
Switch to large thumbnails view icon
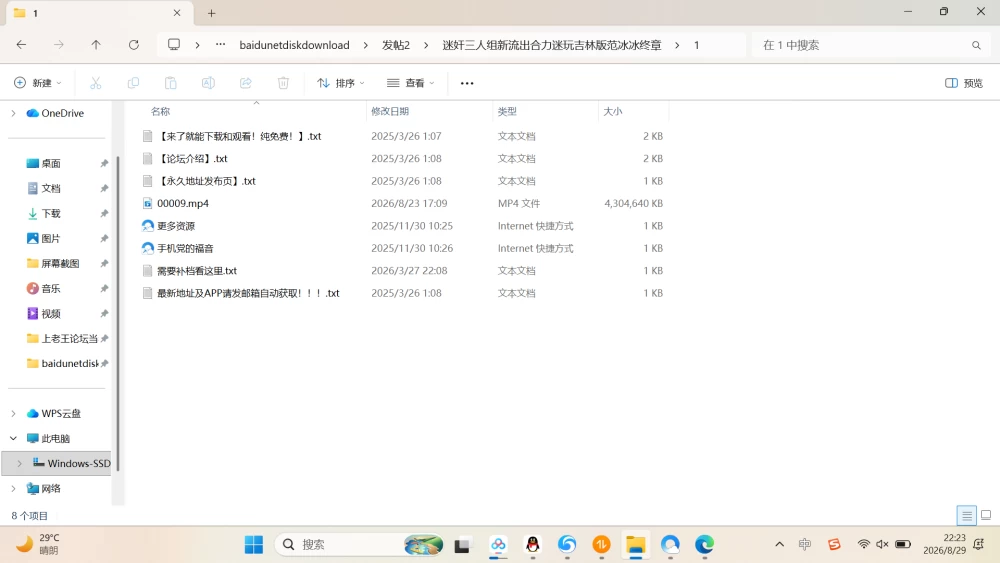[x=986, y=515]
